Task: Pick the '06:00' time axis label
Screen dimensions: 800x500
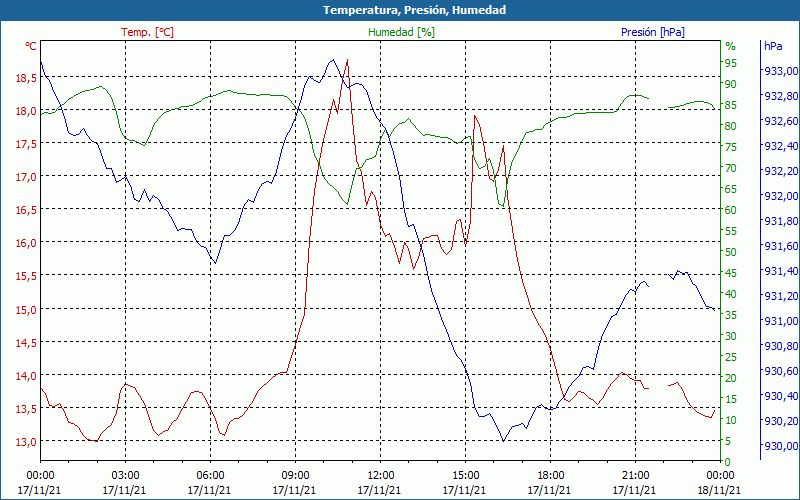Action: pos(210,476)
